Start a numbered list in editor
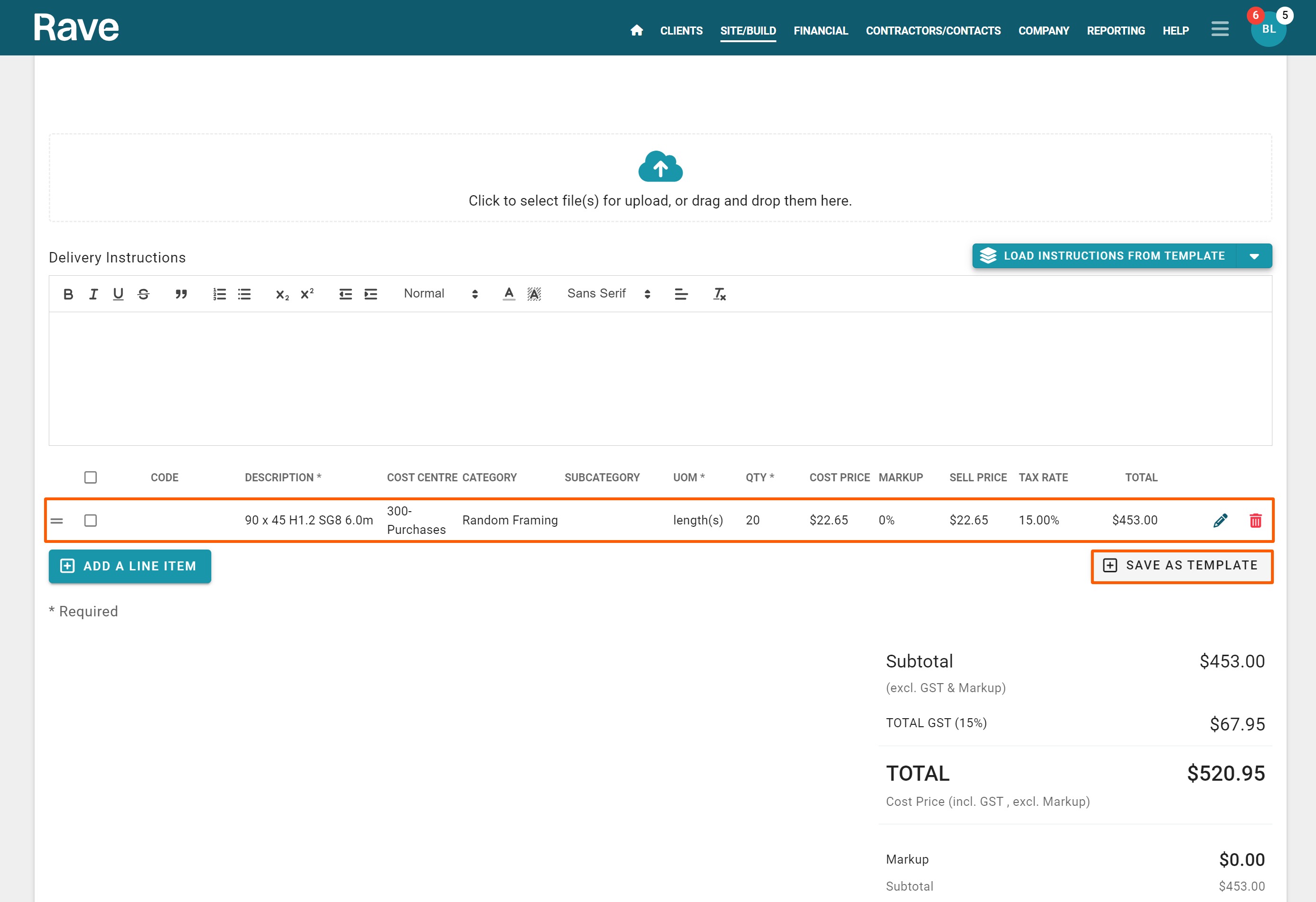This screenshot has width=1316, height=902. (219, 294)
